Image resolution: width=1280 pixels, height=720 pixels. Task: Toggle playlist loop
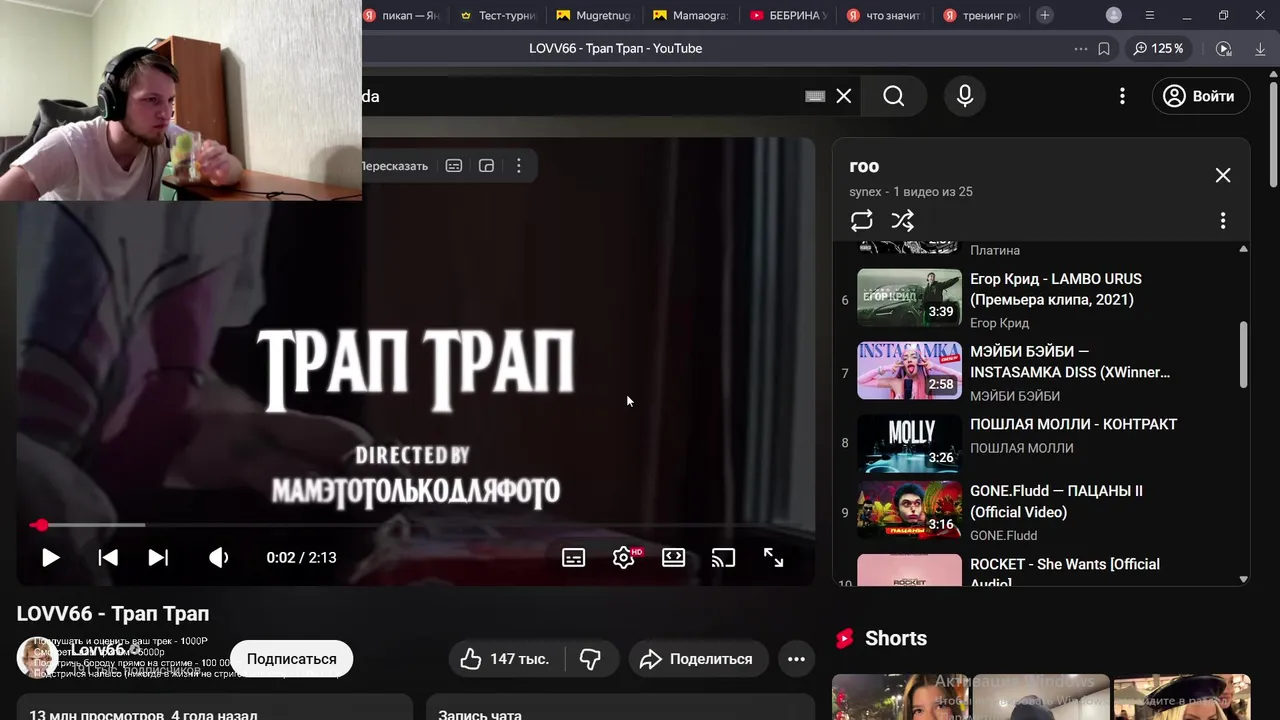pyautogui.click(x=862, y=220)
